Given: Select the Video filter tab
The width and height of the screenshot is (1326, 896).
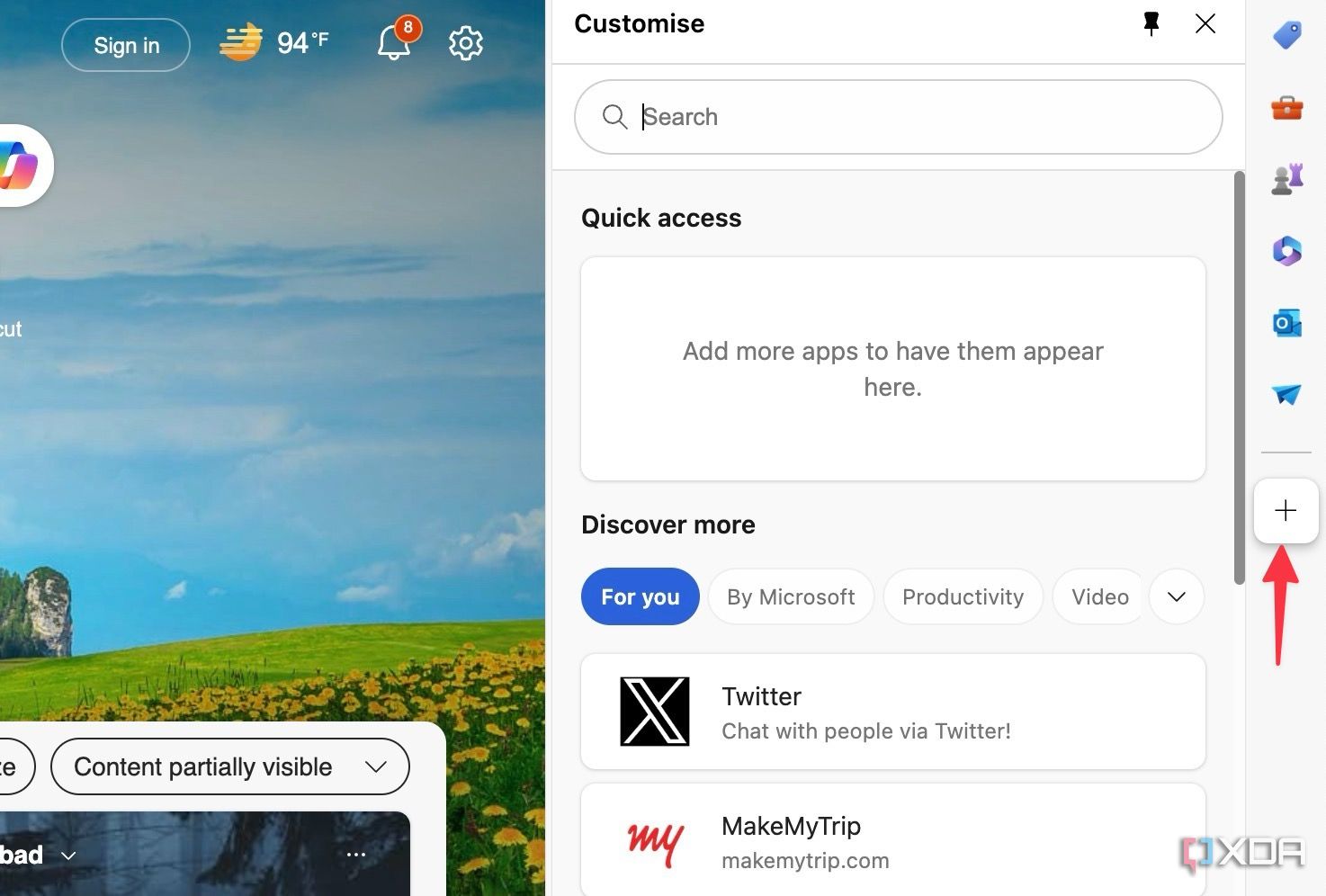Looking at the screenshot, I should (1099, 596).
